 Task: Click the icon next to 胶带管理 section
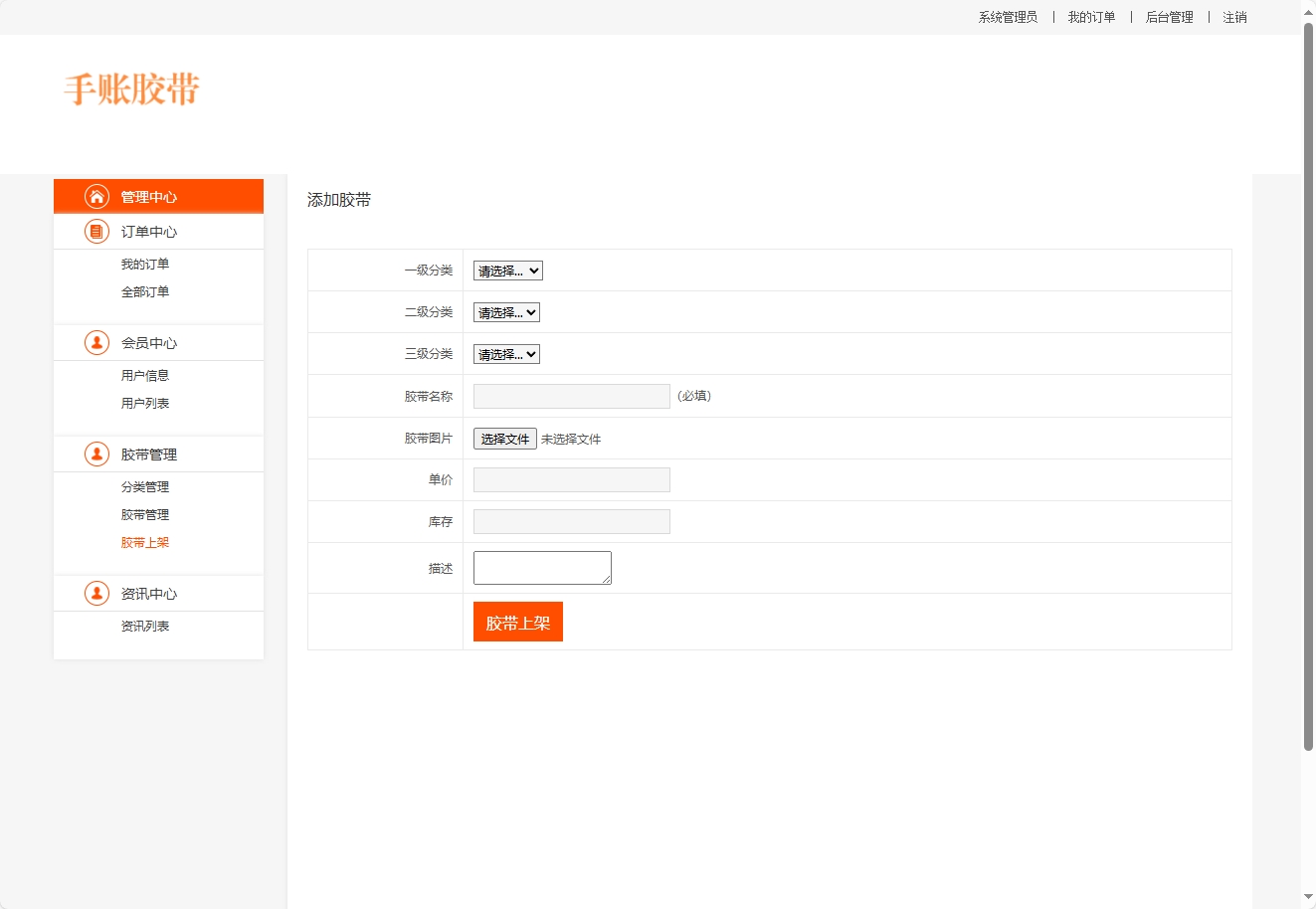point(95,454)
